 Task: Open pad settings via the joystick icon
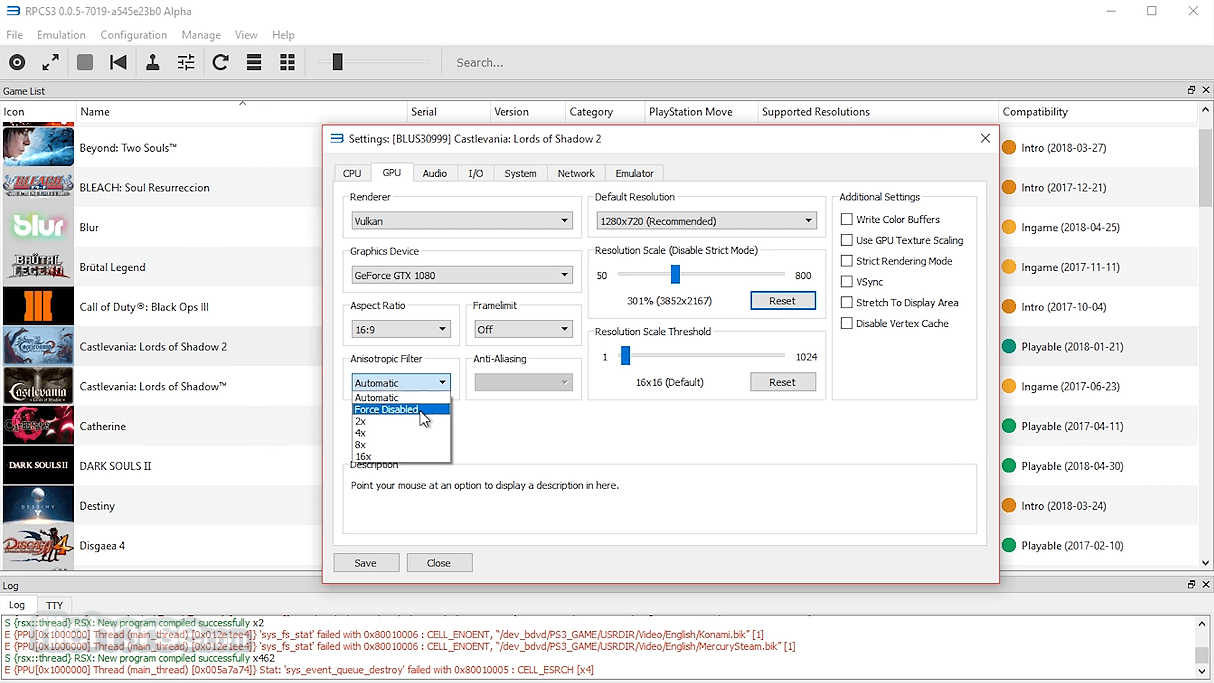[152, 62]
